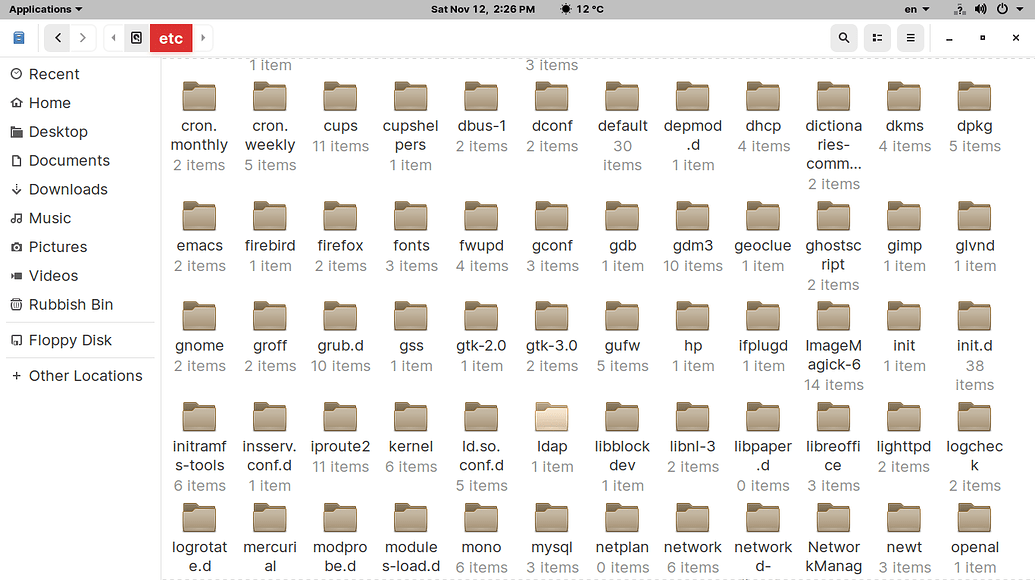1035x580 pixels.
Task: Go to Home in the sidebar
Action: tap(81, 103)
